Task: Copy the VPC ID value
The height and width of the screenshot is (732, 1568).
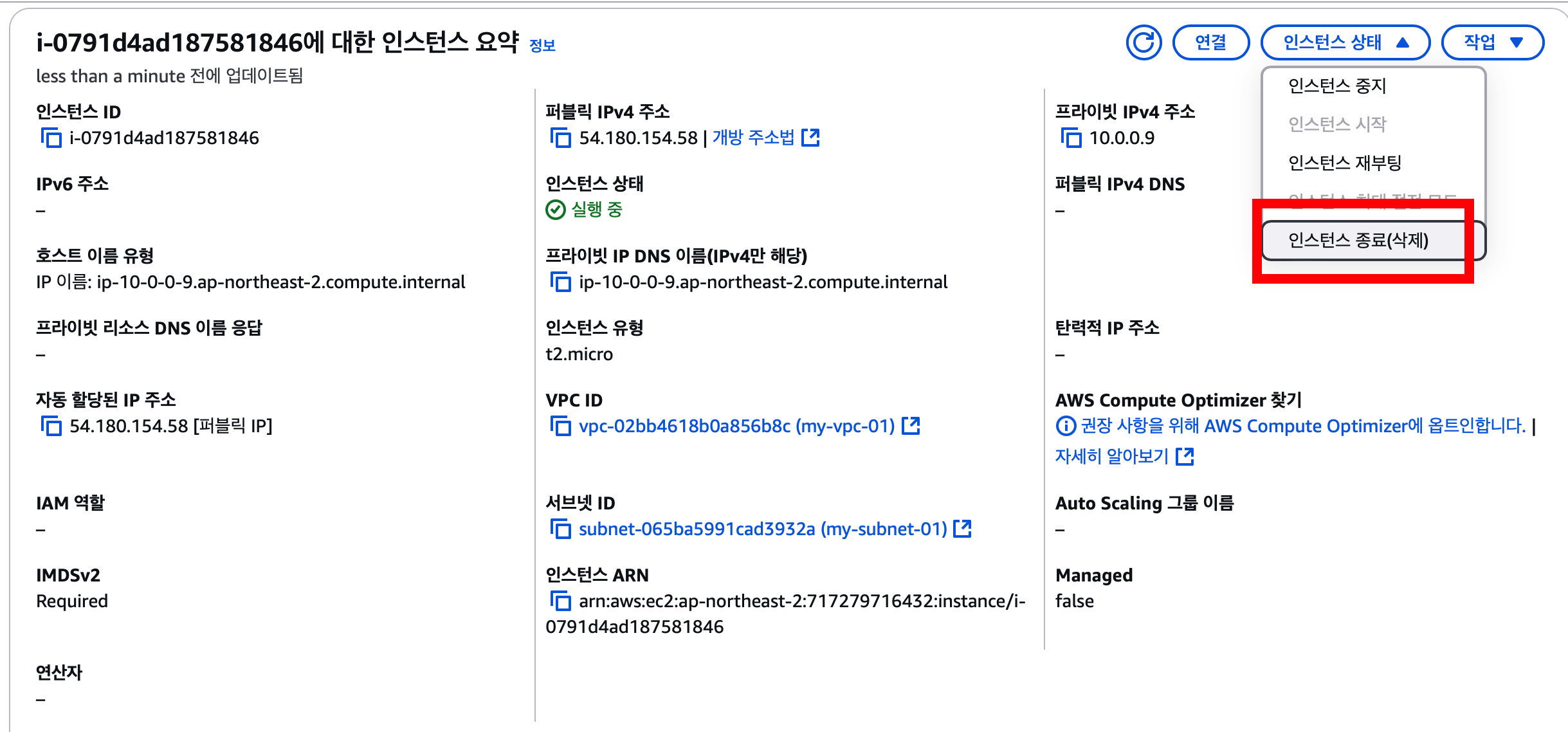Action: tap(560, 426)
